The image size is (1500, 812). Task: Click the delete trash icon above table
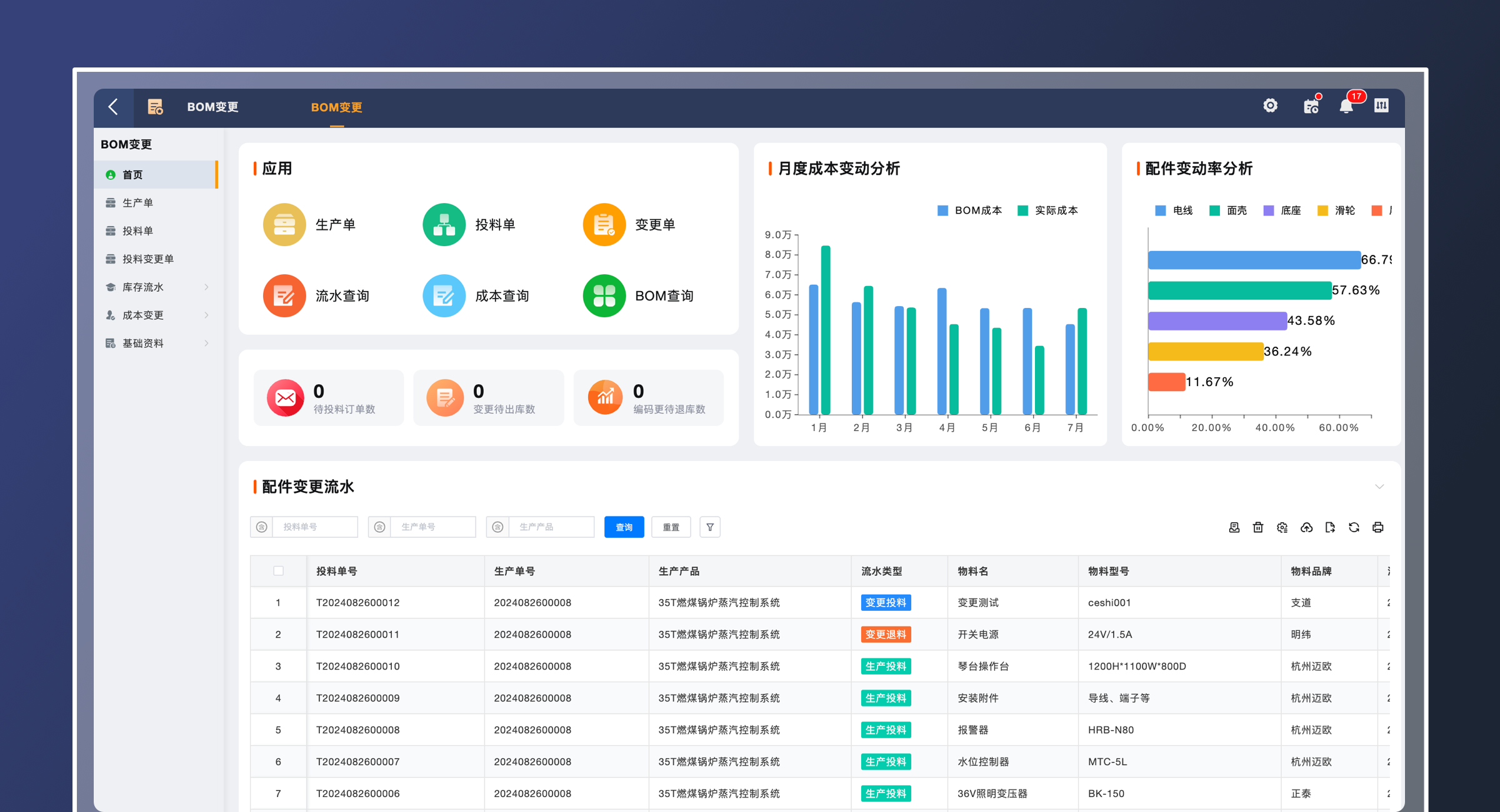coord(1258,527)
